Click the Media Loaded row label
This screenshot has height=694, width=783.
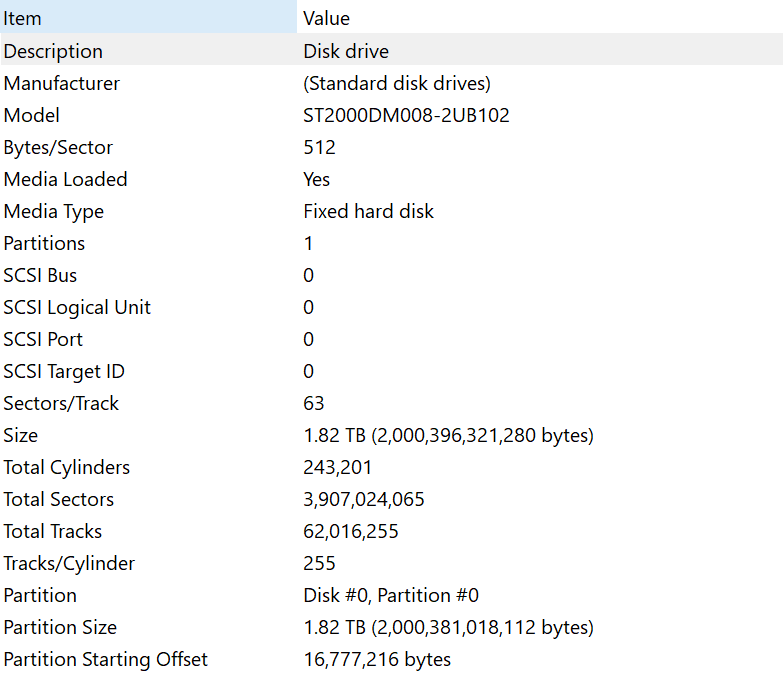[66, 179]
